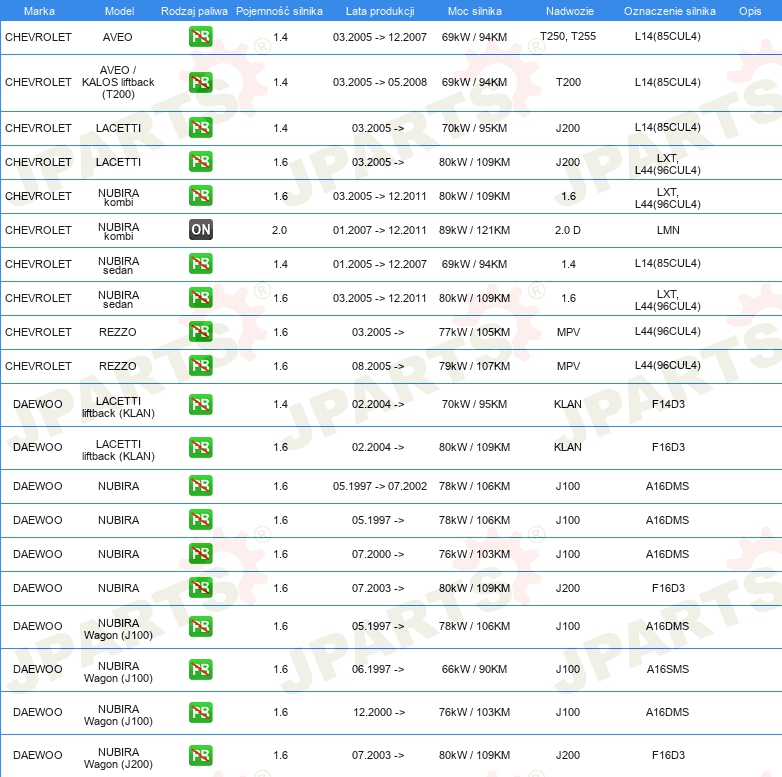This screenshot has height=777, width=782.
Task: Click the T200 body cell
Action: point(568,82)
